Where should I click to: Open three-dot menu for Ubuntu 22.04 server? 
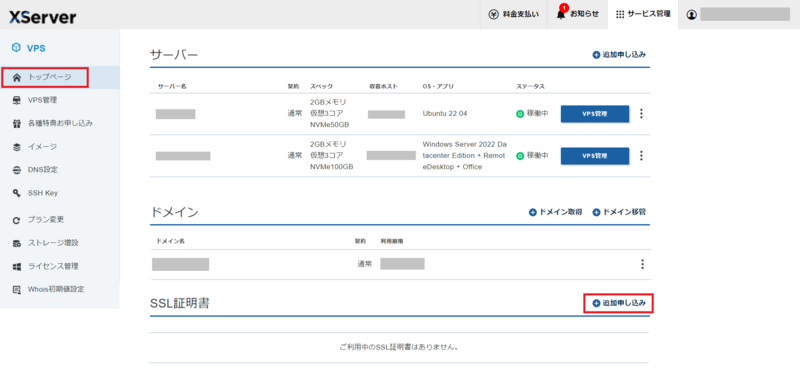(641, 114)
